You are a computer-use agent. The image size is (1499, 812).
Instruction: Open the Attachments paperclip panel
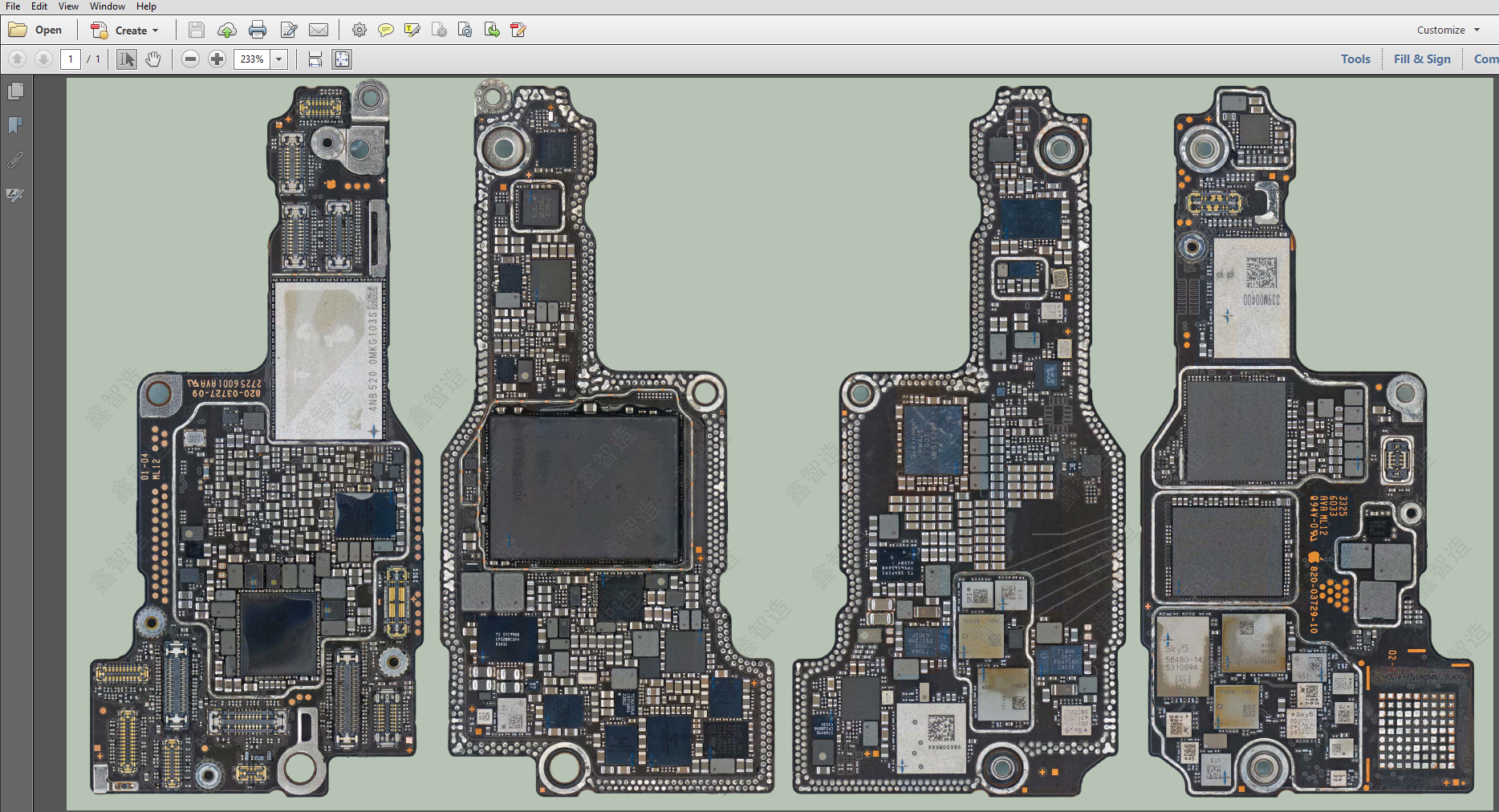tap(15, 160)
